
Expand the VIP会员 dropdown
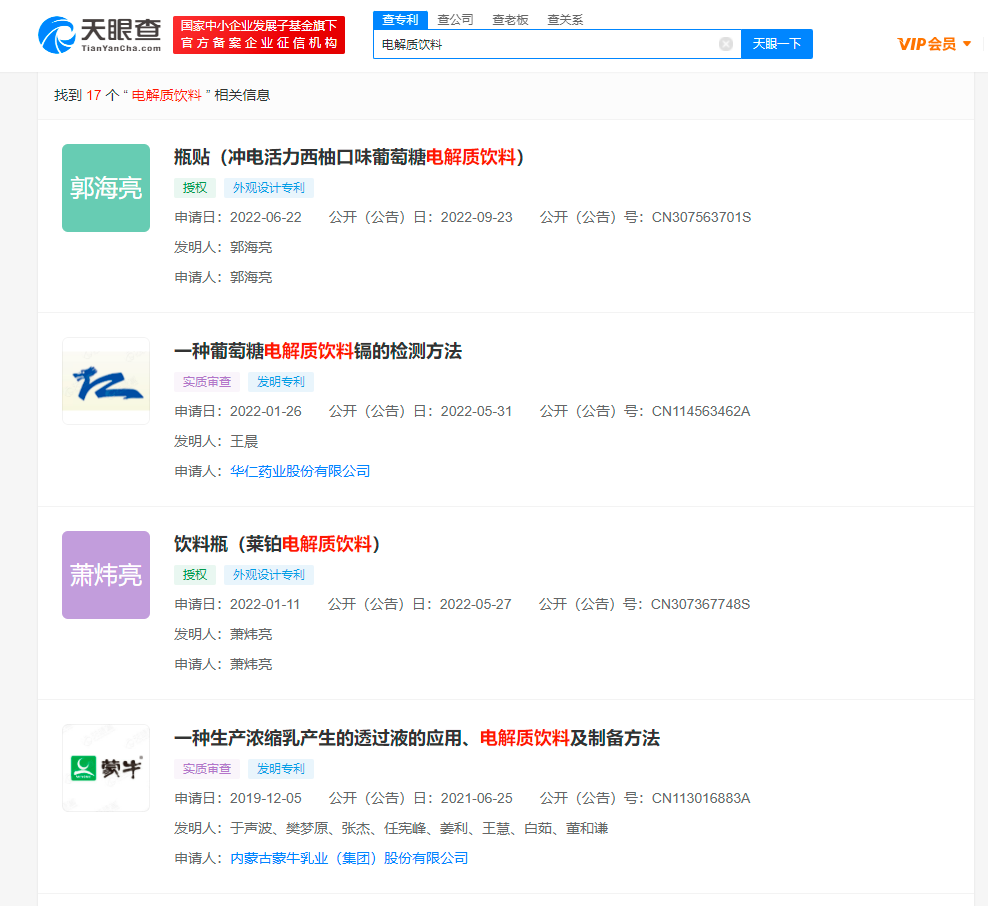pyautogui.click(x=934, y=44)
